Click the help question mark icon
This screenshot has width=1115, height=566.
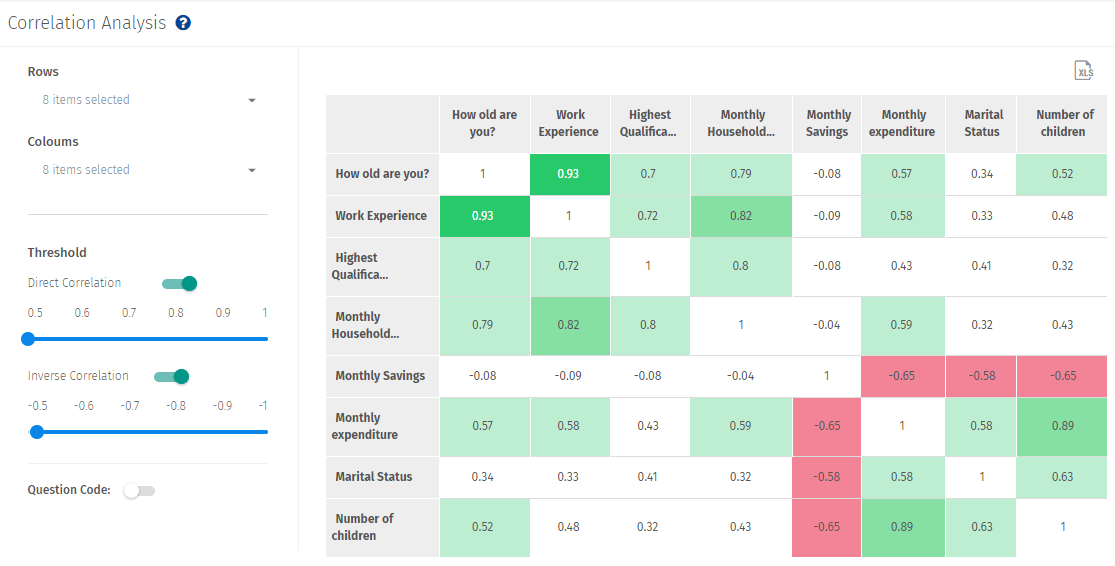183,23
